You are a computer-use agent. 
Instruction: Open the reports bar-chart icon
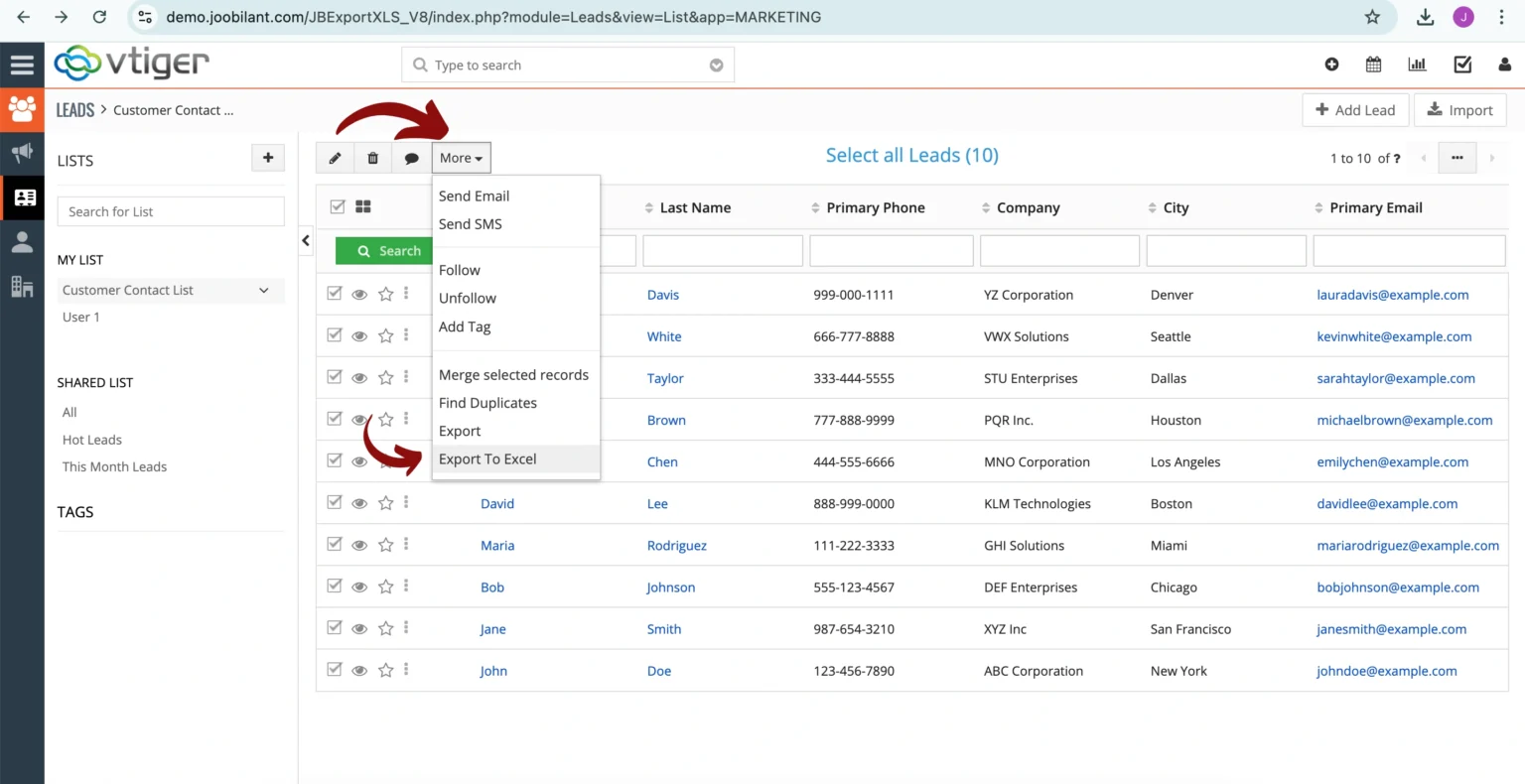(x=1417, y=64)
